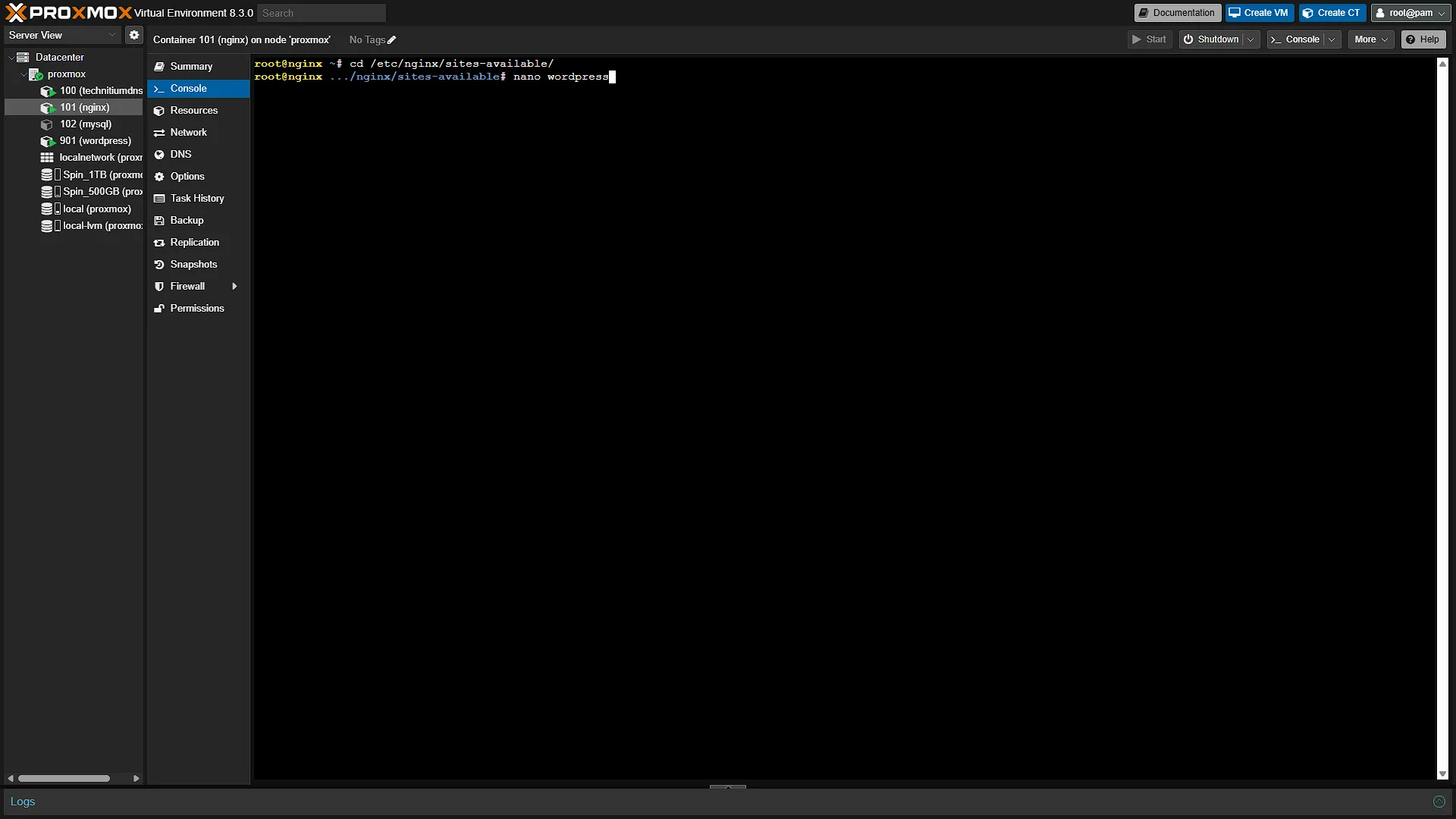This screenshot has width=1456, height=819.
Task: Open the Replication panel
Action: pyautogui.click(x=198, y=243)
